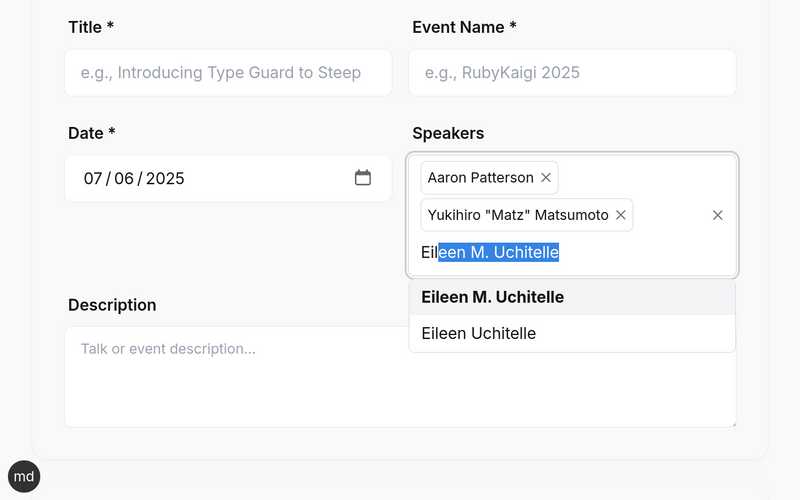The height and width of the screenshot is (500, 800).
Task: Pick "Eileen Uchitelle" option from suggestions
Action: [x=478, y=333]
